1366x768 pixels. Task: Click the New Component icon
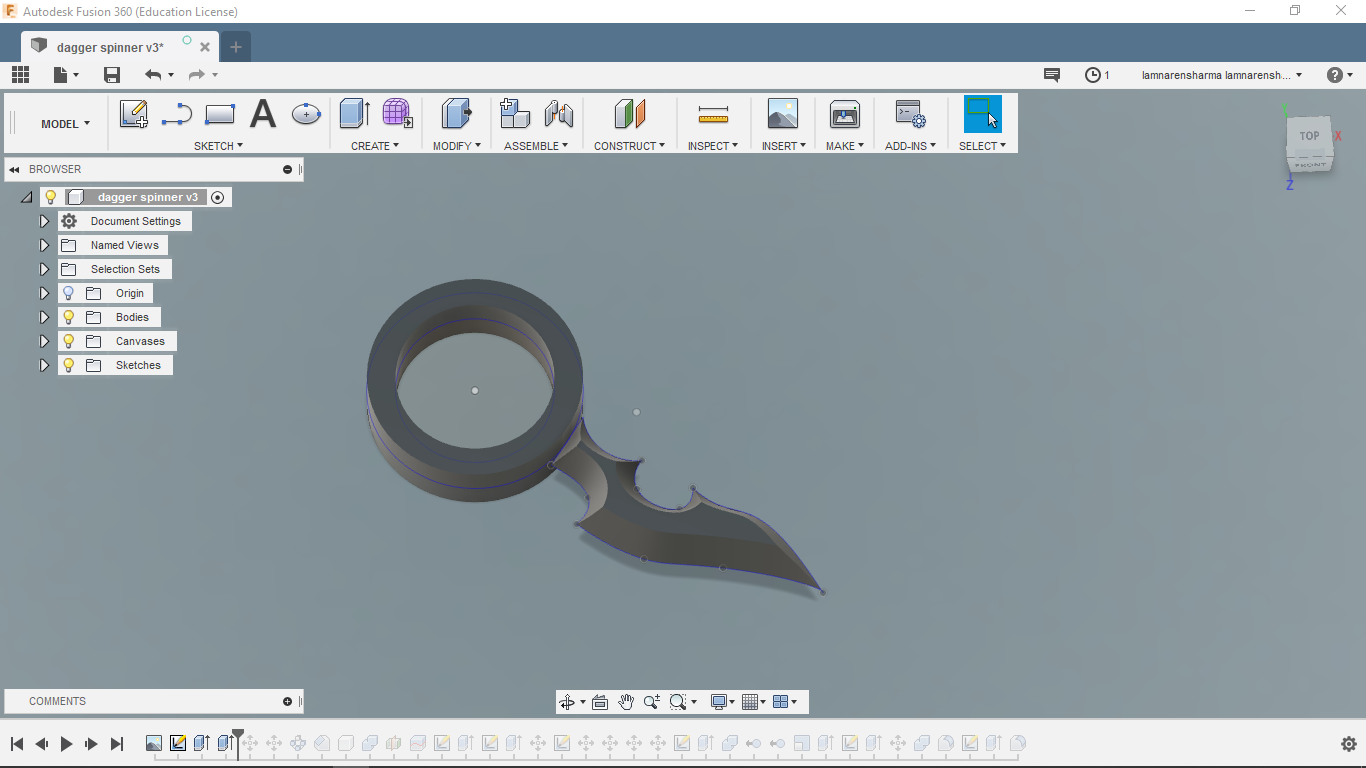(x=515, y=114)
